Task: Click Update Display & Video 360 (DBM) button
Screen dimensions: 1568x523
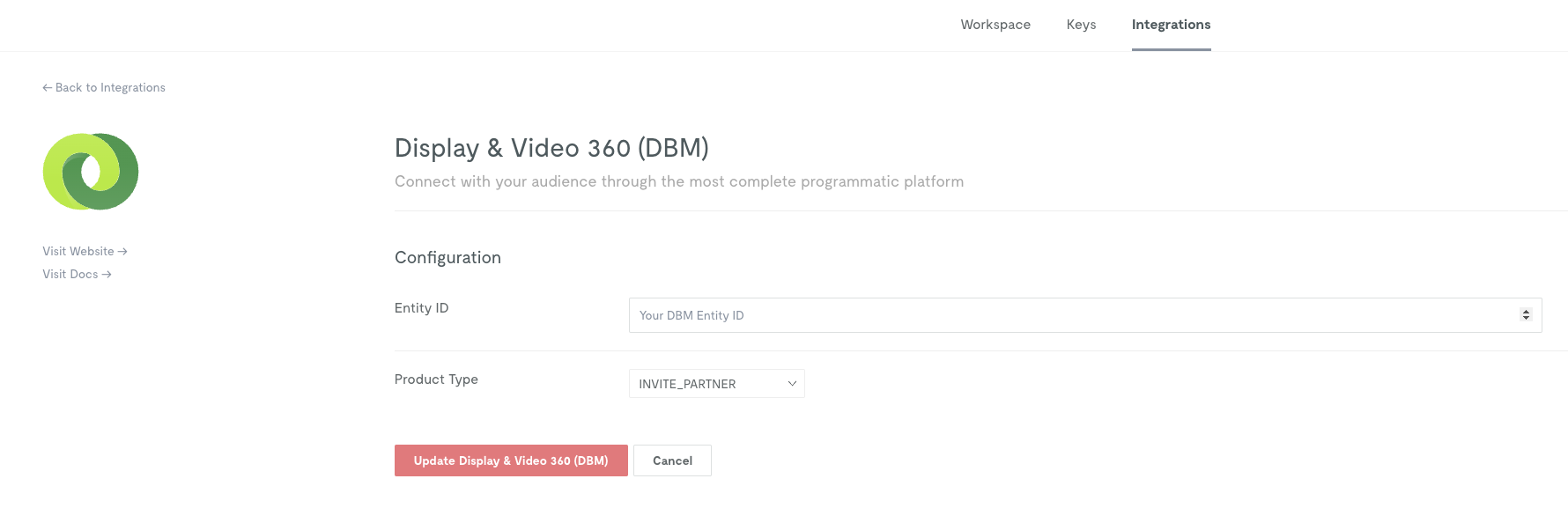Action: pyautogui.click(x=511, y=460)
